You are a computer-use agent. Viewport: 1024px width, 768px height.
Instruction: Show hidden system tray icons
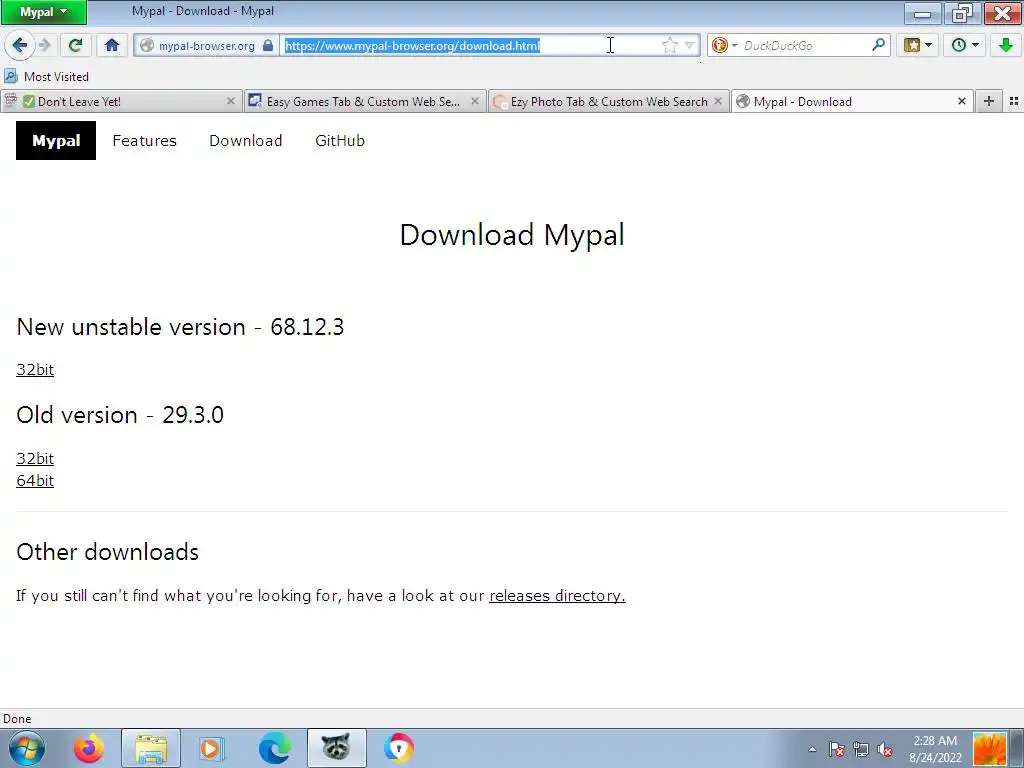click(x=812, y=749)
